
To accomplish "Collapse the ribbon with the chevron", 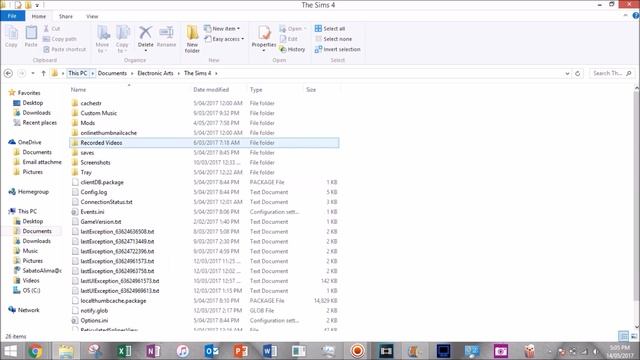I will [x=626, y=16].
